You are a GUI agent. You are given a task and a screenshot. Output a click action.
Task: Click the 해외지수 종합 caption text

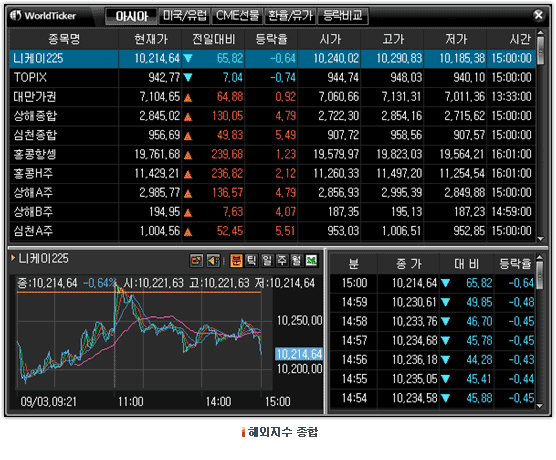[283, 432]
